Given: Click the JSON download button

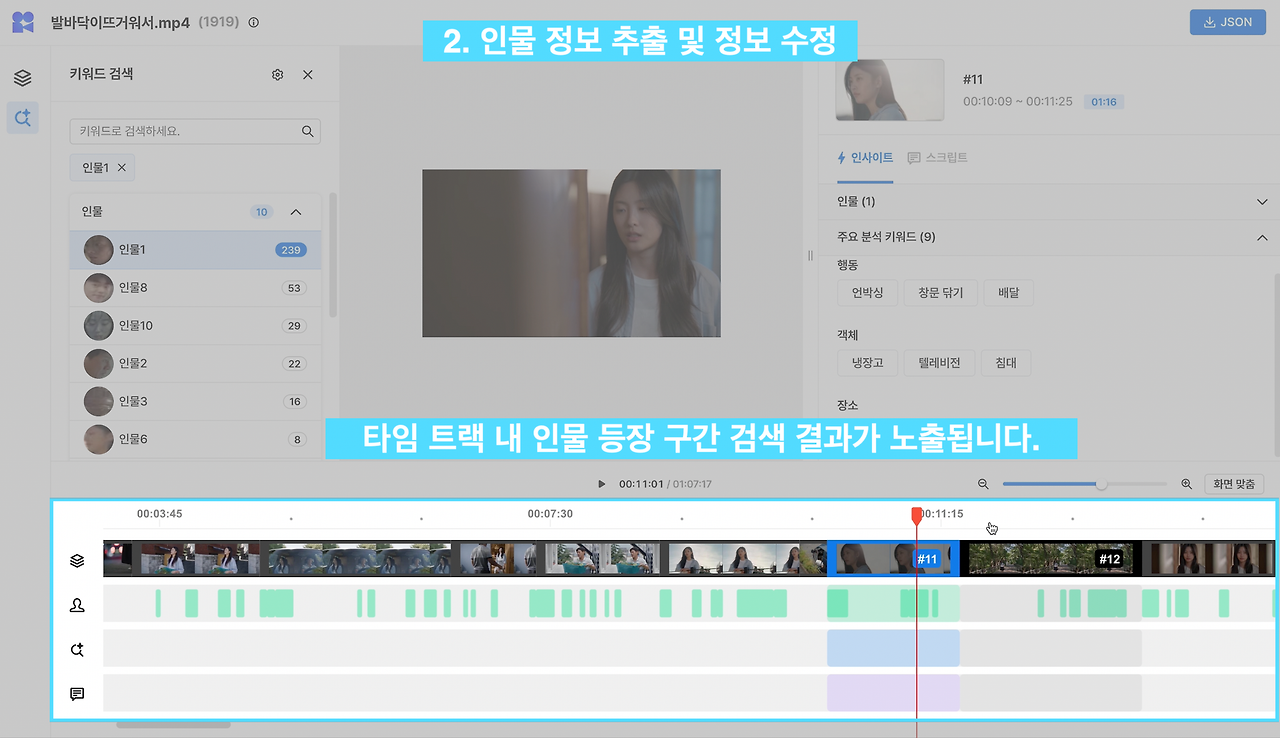Looking at the screenshot, I should [1227, 21].
